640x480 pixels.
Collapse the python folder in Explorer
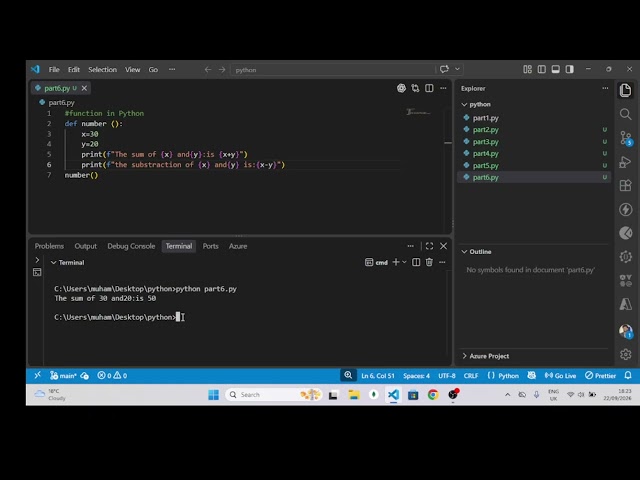[464, 104]
